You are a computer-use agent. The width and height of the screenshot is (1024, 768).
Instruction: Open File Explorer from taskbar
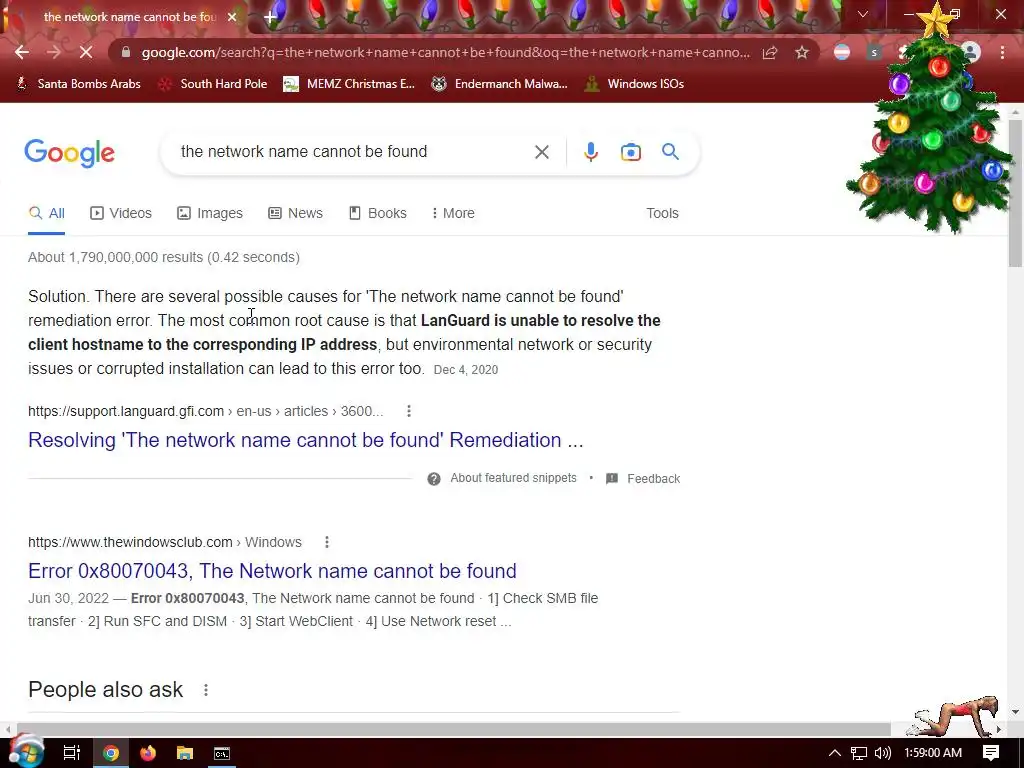[x=185, y=753]
